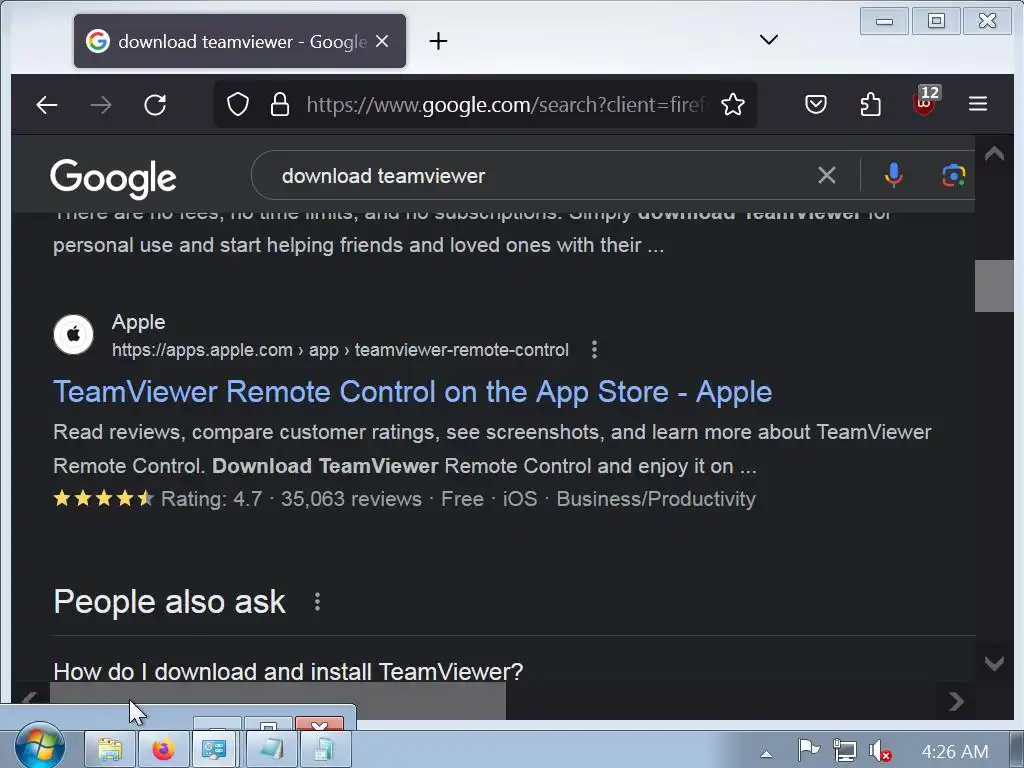Open network status tray icon
Screen dimensions: 1024x768
pos(845,750)
